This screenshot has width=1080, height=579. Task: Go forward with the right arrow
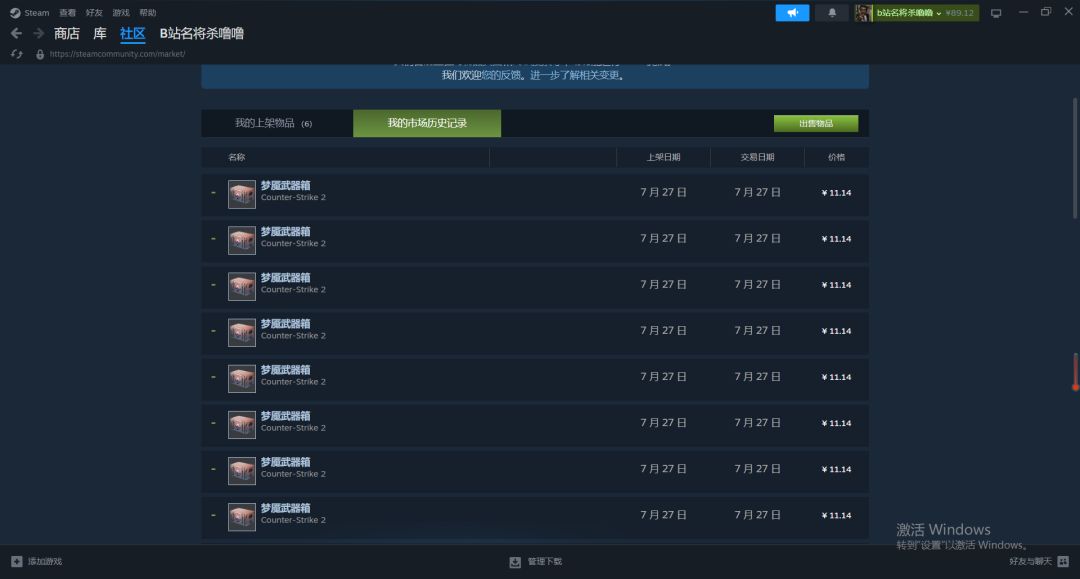point(39,33)
